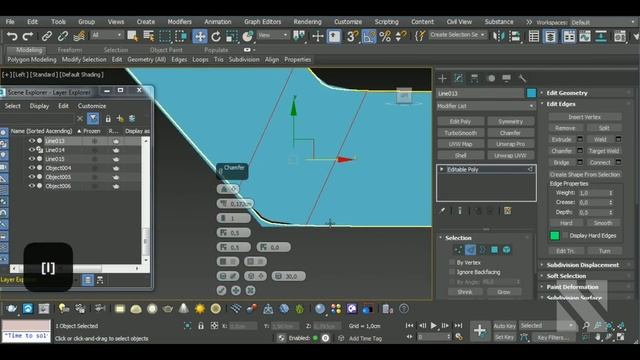Click the Unwrap UVW button
Image resolution: width=640 pixels, height=360 pixels.
coord(510,156)
